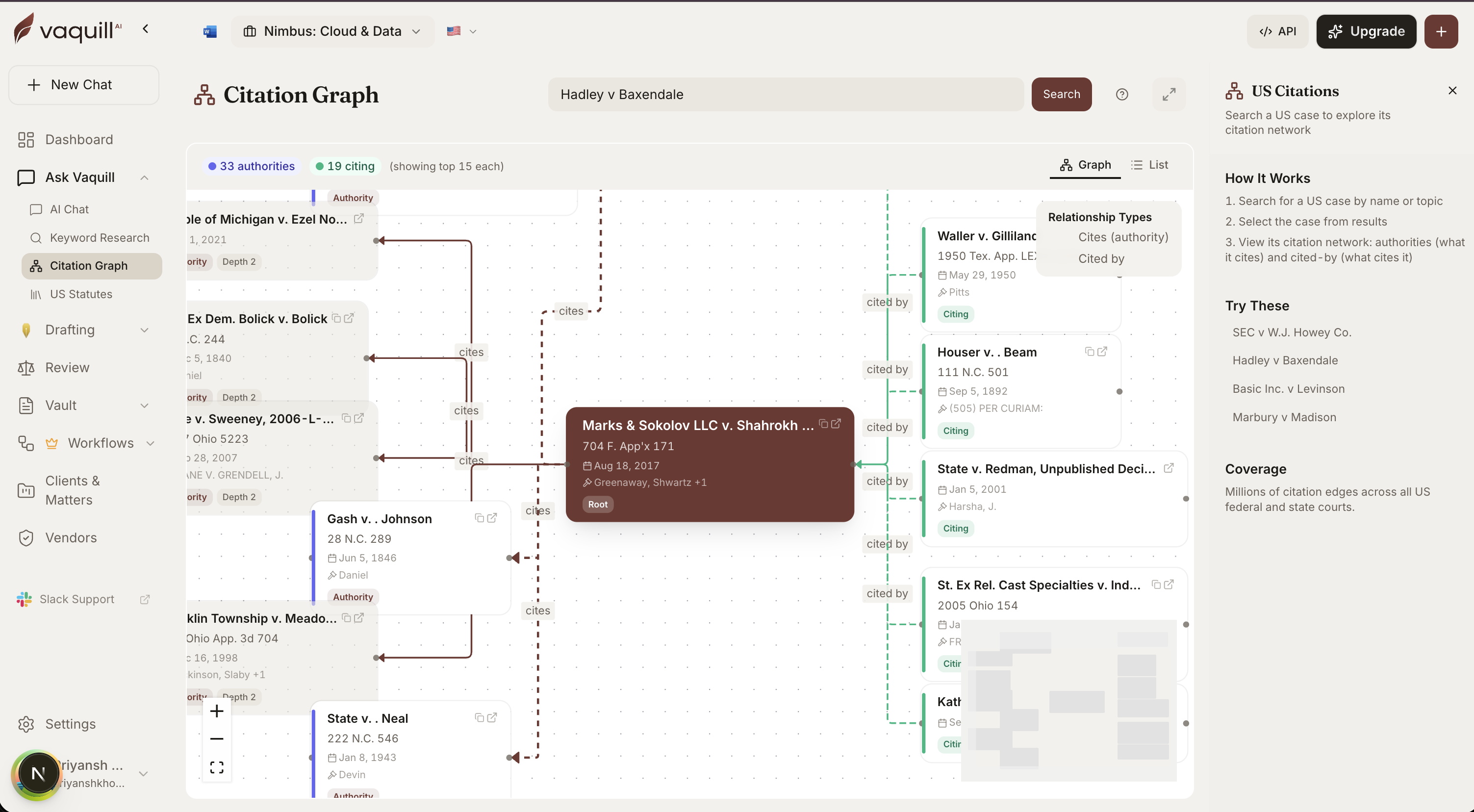This screenshot has height=812, width=1474.
Task: Select Citation Graph in the sidebar
Action: tap(92, 266)
